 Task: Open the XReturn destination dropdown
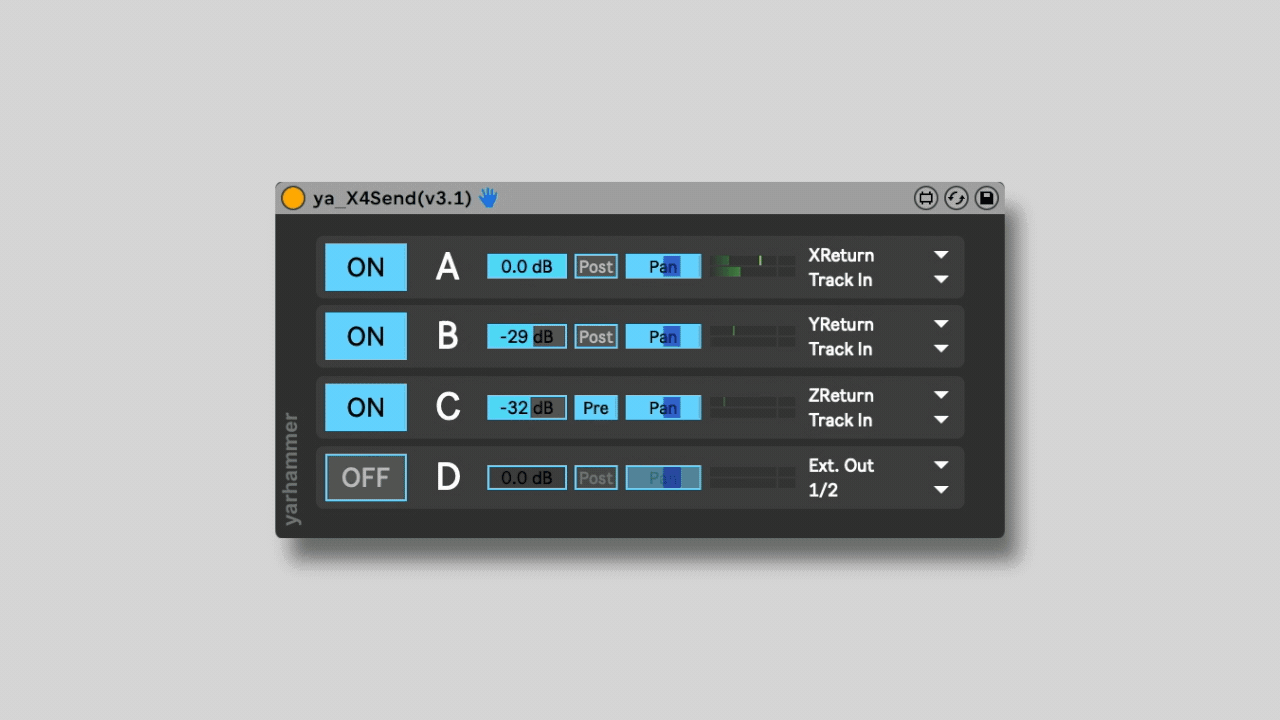(879, 255)
